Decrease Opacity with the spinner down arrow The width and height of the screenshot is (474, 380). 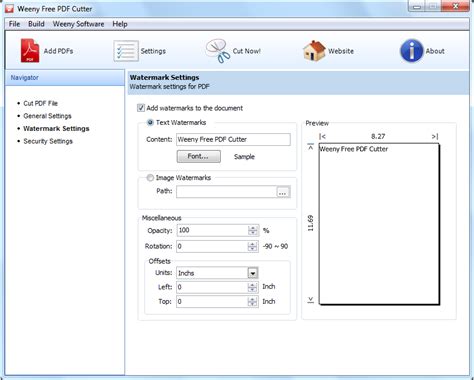pos(253,233)
